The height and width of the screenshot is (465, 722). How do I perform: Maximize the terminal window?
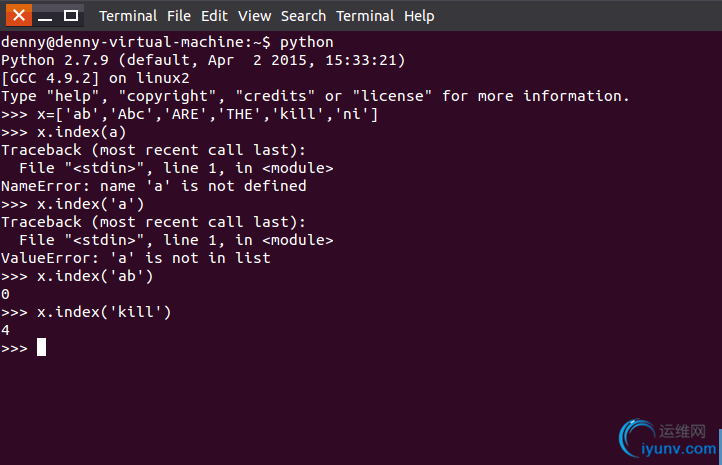click(70, 15)
